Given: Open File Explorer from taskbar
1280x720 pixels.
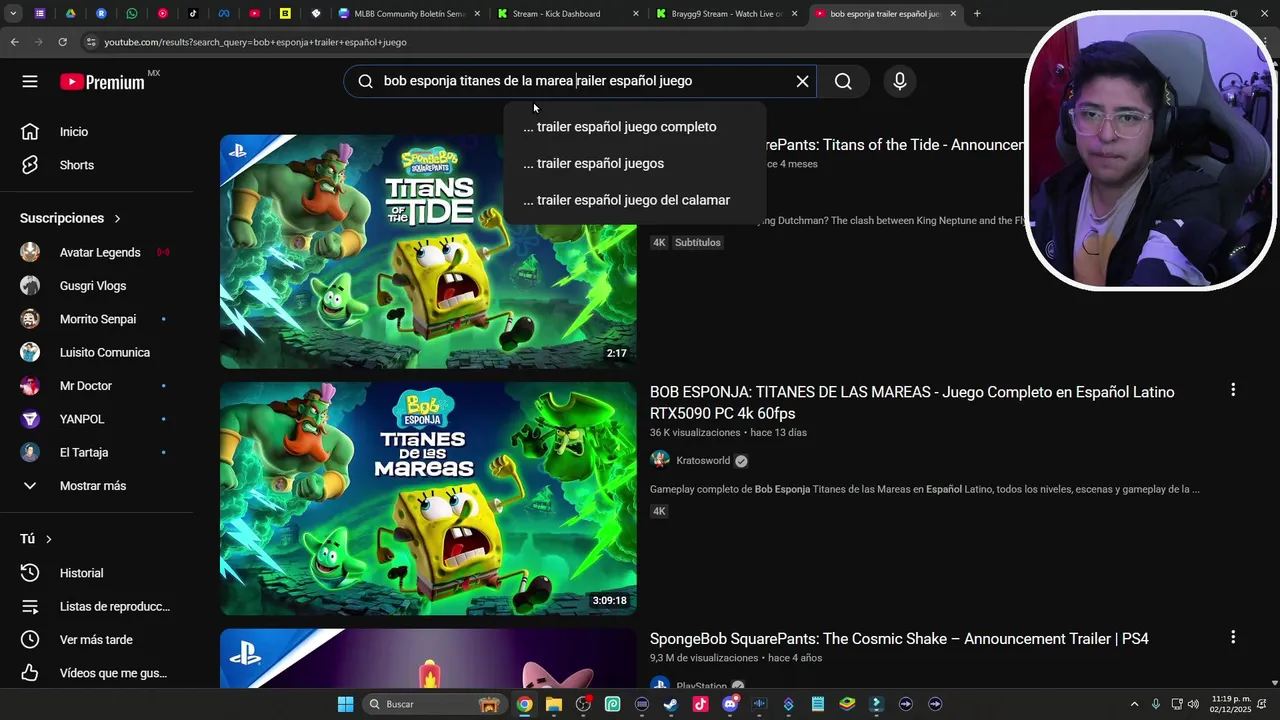Looking at the screenshot, I should tap(553, 704).
